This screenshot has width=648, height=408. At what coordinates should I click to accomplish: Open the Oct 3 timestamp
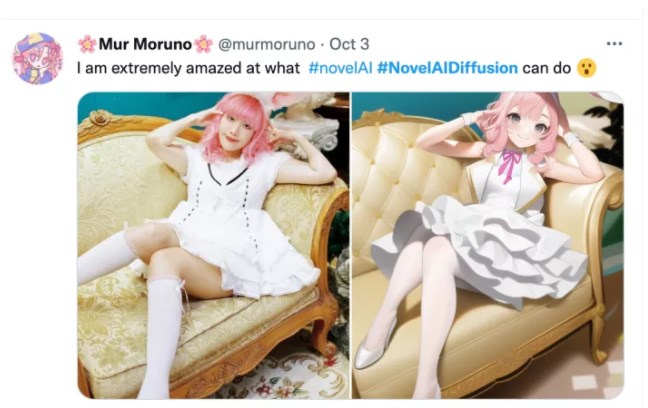pyautogui.click(x=349, y=44)
